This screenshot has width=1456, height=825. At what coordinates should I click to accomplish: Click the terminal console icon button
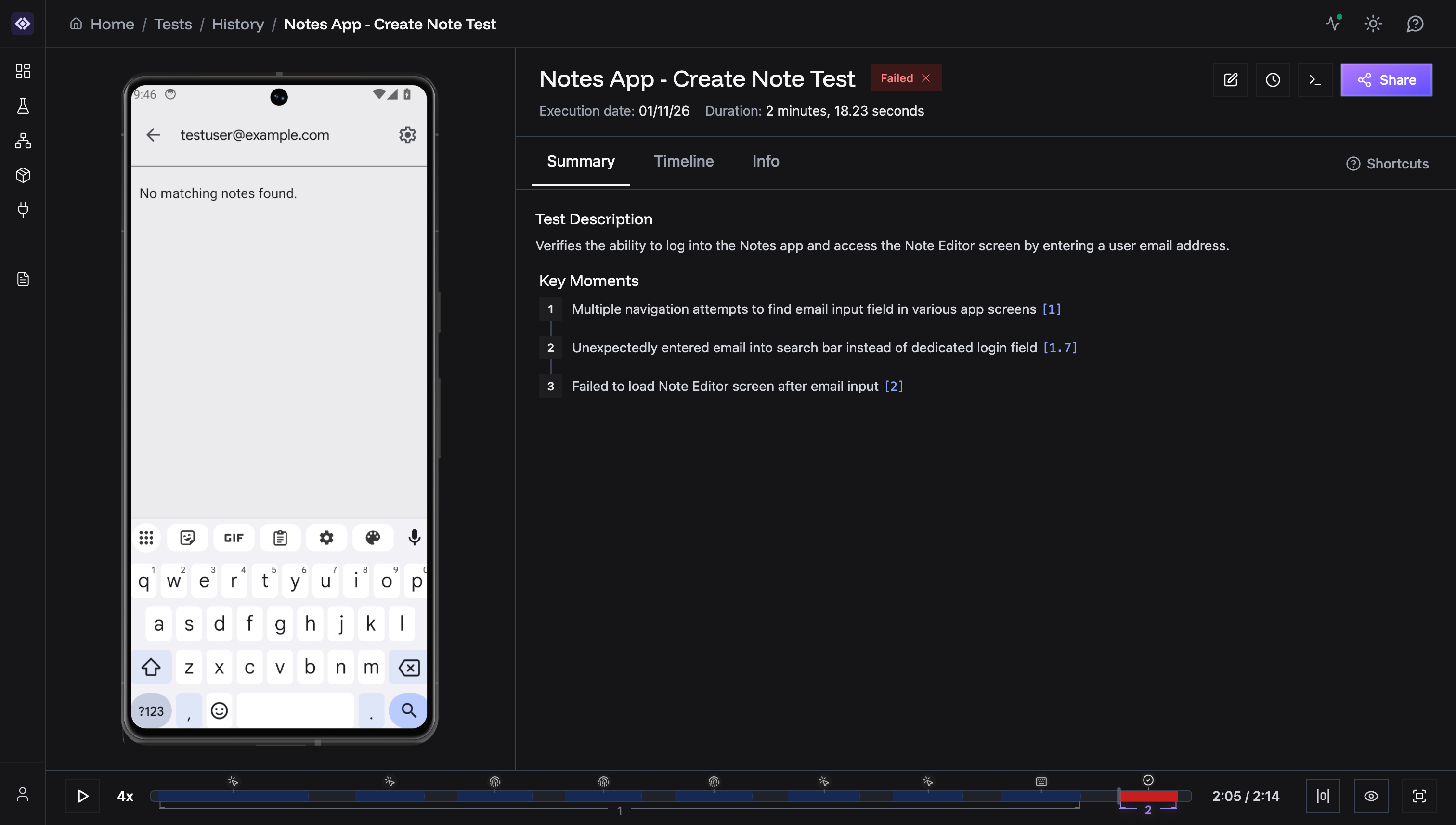click(x=1315, y=80)
